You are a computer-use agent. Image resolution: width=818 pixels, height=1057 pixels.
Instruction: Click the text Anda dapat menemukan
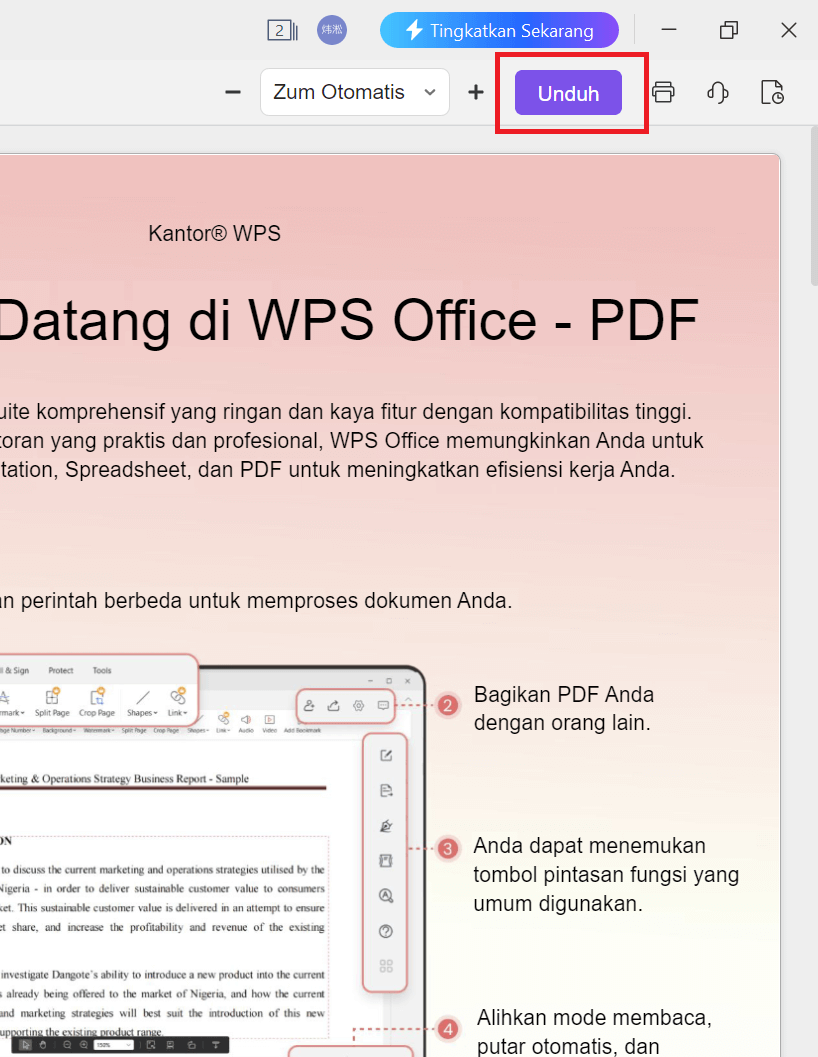589,845
